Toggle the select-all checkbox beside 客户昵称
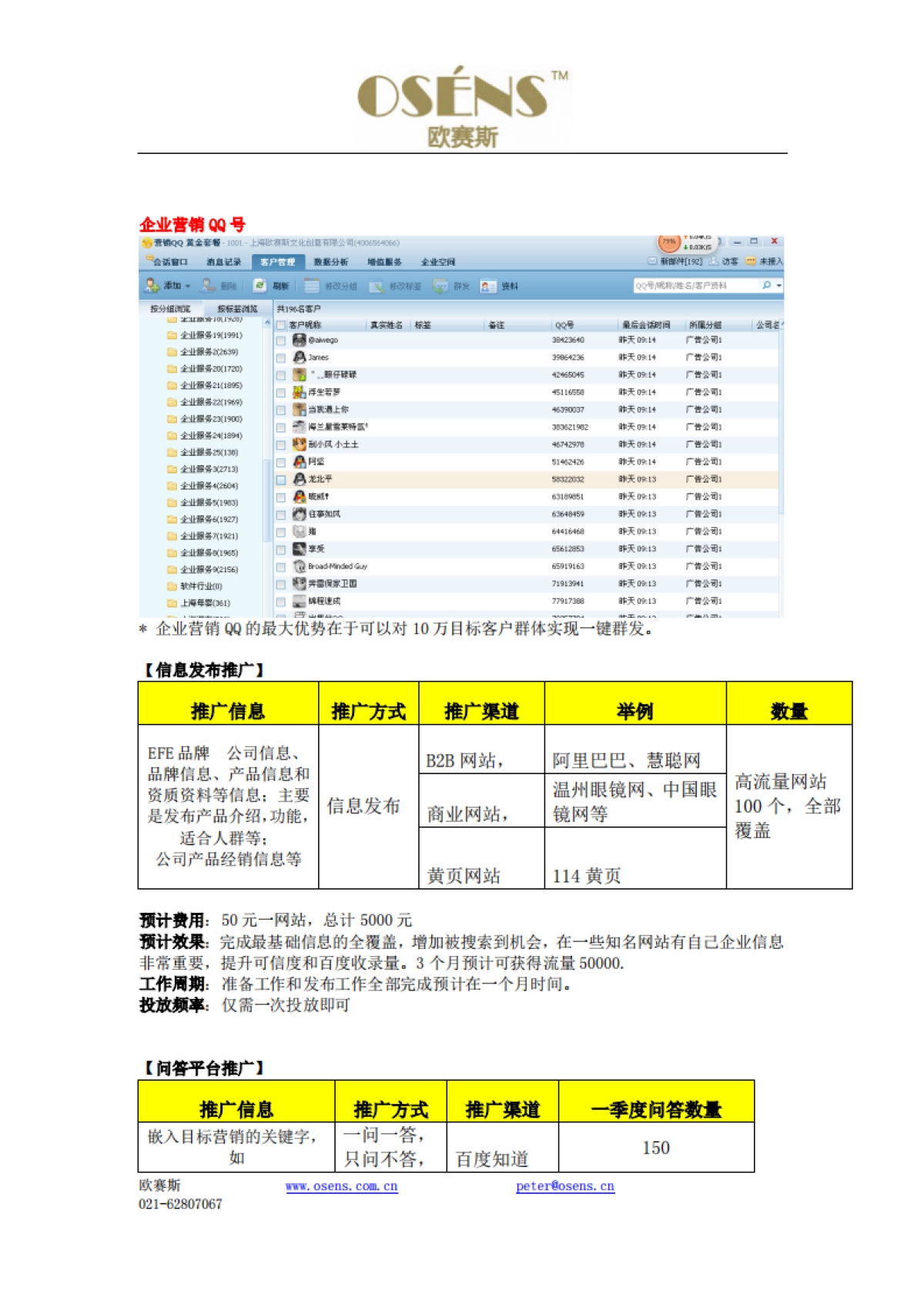This screenshot has height=1308, width=924. coord(281,325)
